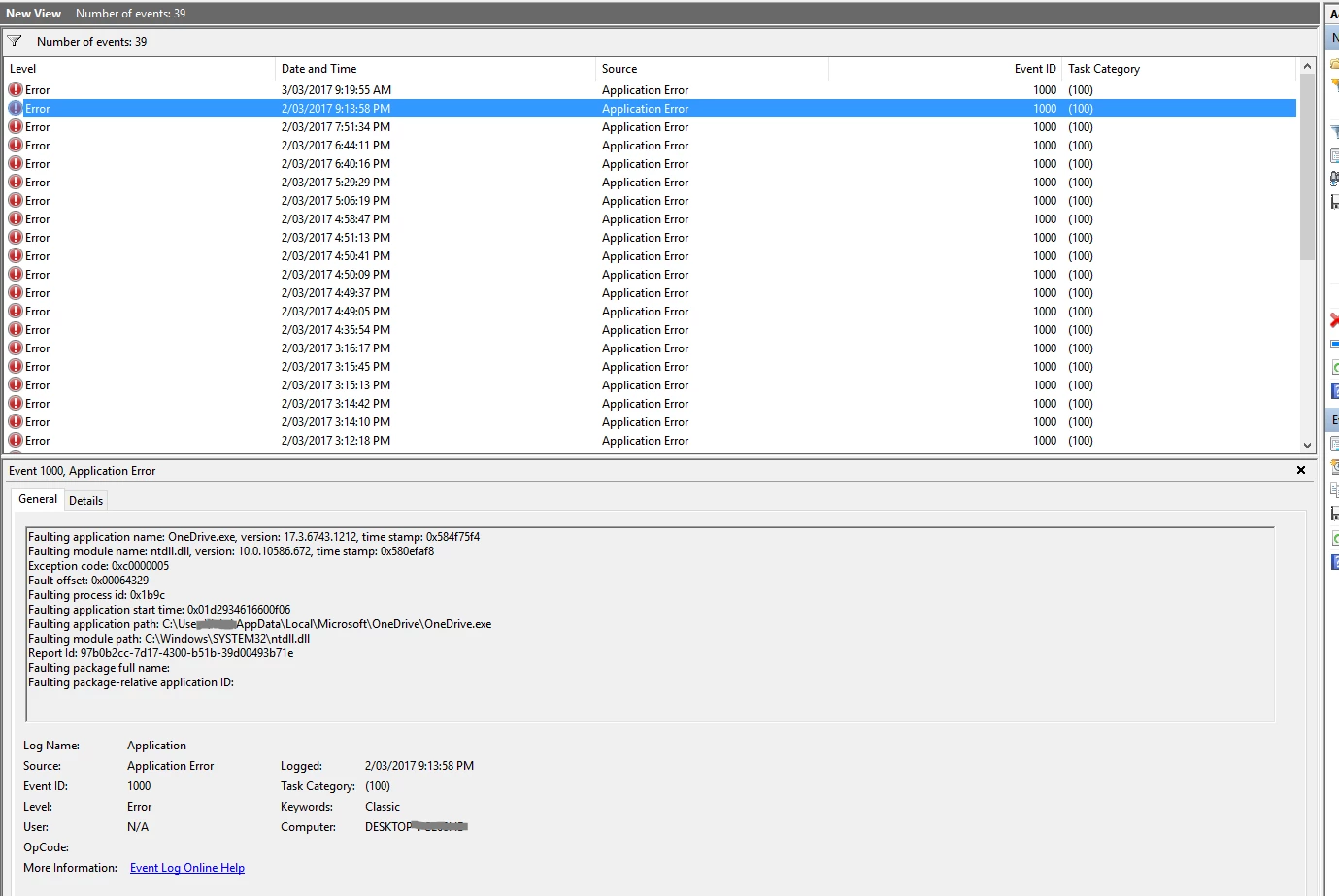Click error icon for 2/03/2017 9:13:58 PM row

point(16,108)
